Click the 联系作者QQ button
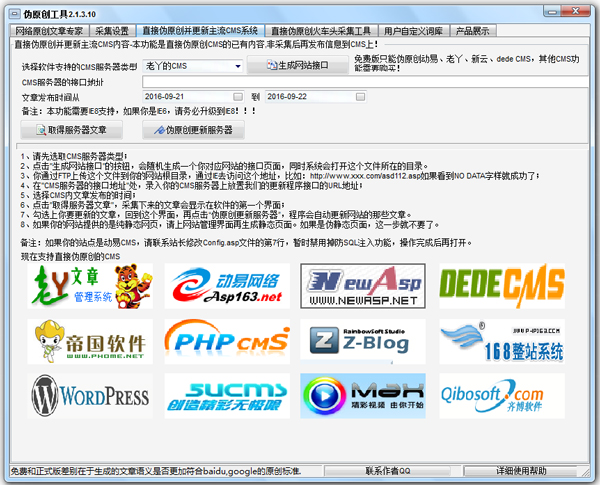This screenshot has width=600, height=485. pos(387,471)
